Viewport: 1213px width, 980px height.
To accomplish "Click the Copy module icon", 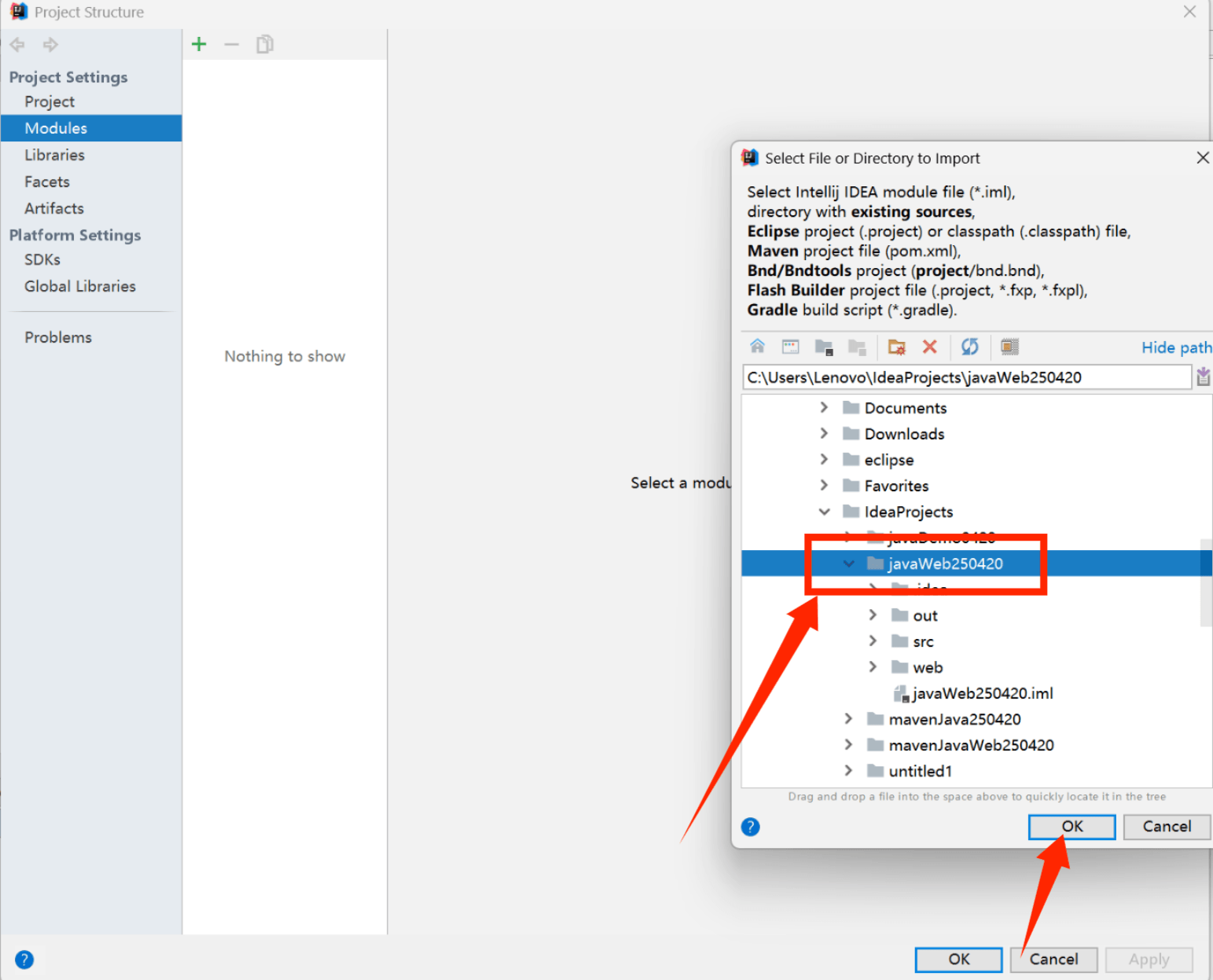I will coord(265,44).
